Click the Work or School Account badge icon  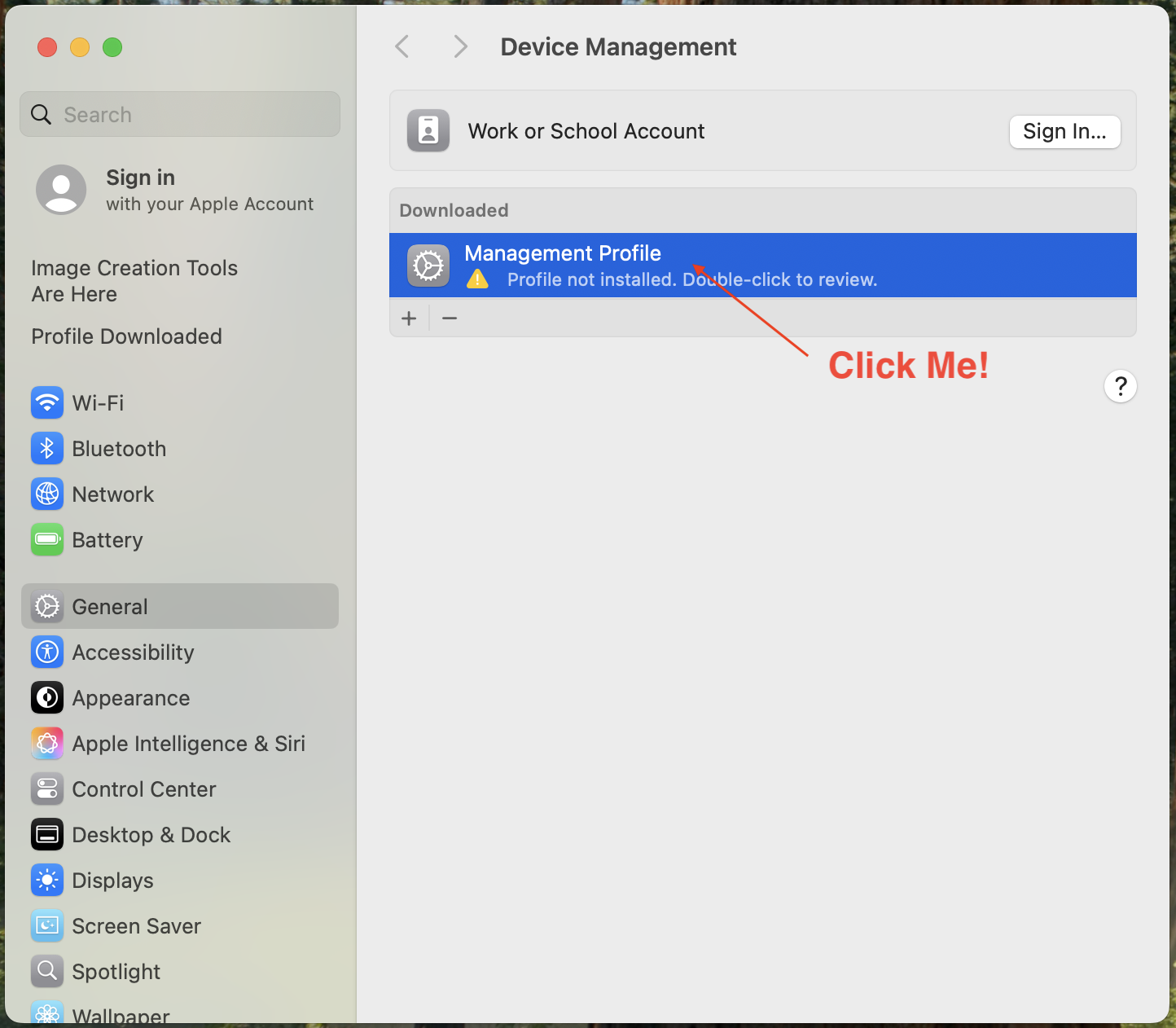pyautogui.click(x=428, y=130)
